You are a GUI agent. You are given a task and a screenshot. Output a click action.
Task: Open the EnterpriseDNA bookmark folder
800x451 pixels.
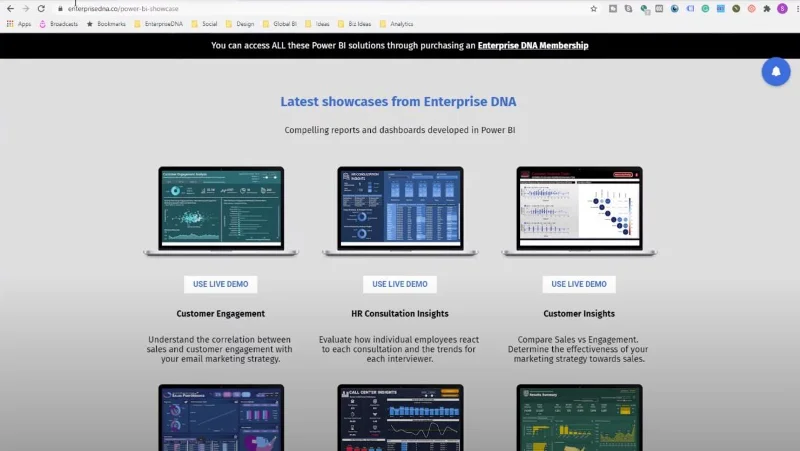(158, 24)
